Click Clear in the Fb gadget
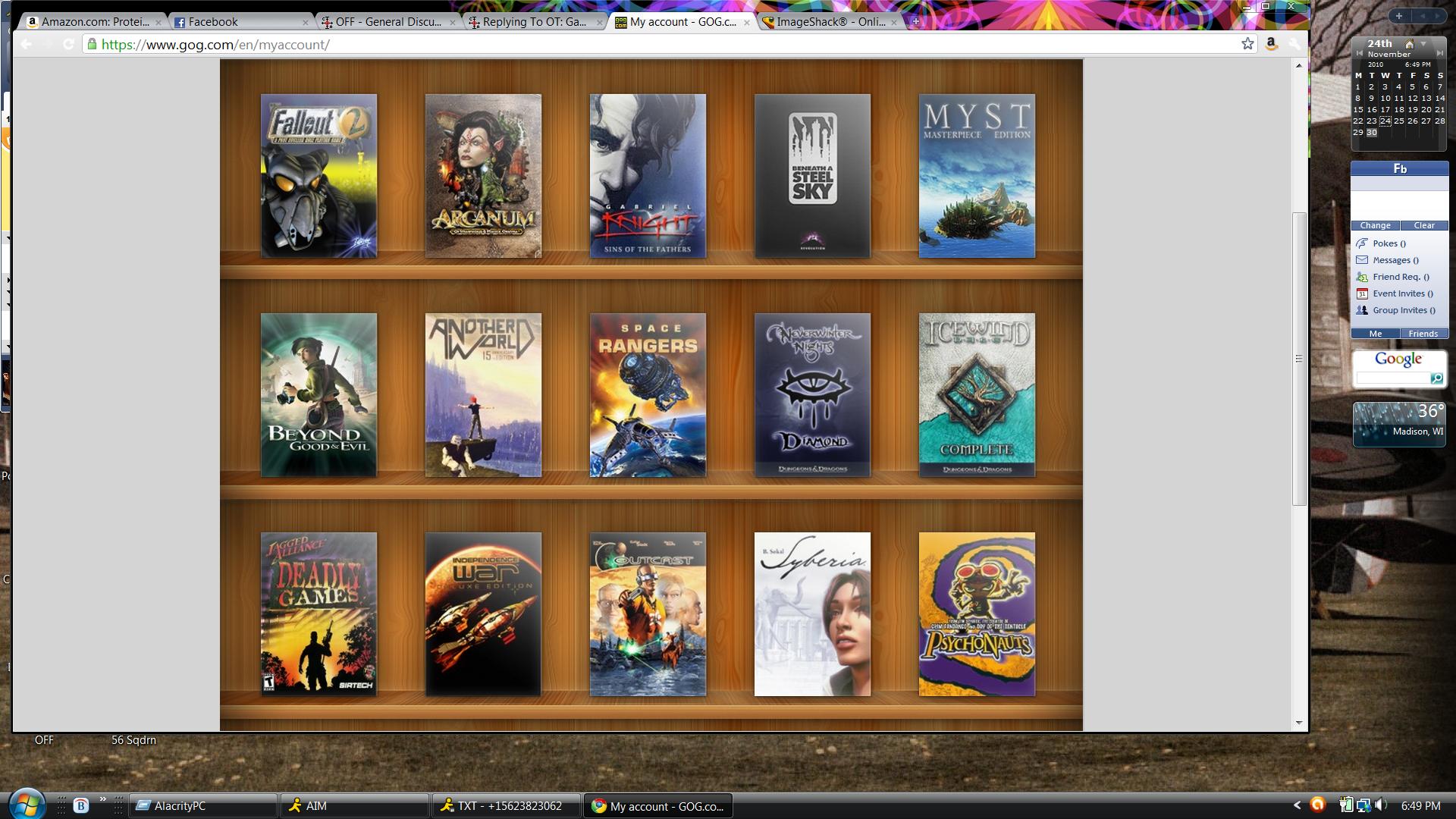The image size is (1456, 819). [1424, 225]
